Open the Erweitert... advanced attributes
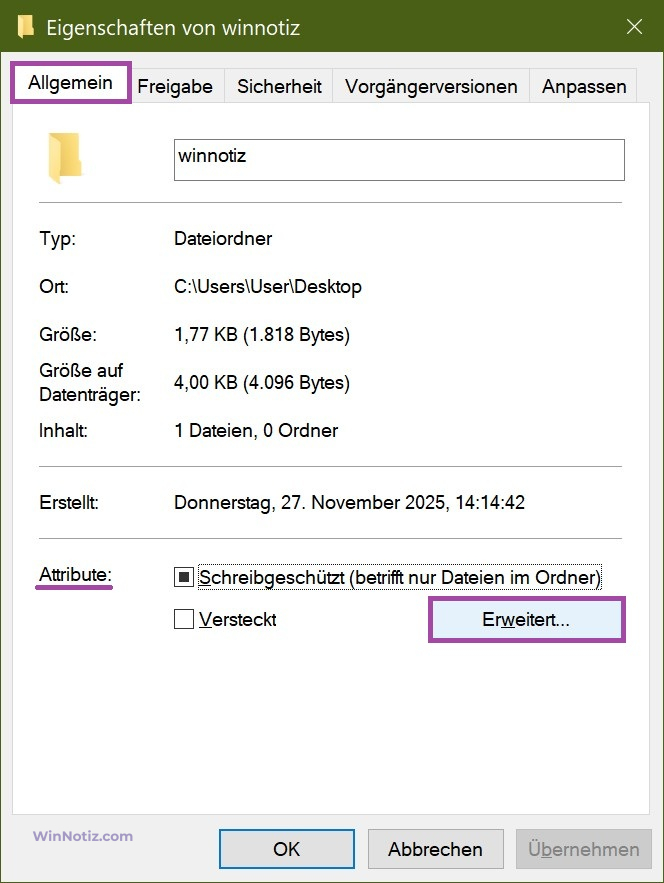The height and width of the screenshot is (883, 664). 527,619
